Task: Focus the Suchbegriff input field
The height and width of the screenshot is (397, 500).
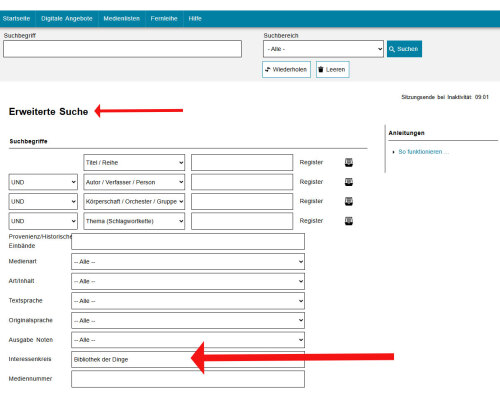Action: (122, 49)
